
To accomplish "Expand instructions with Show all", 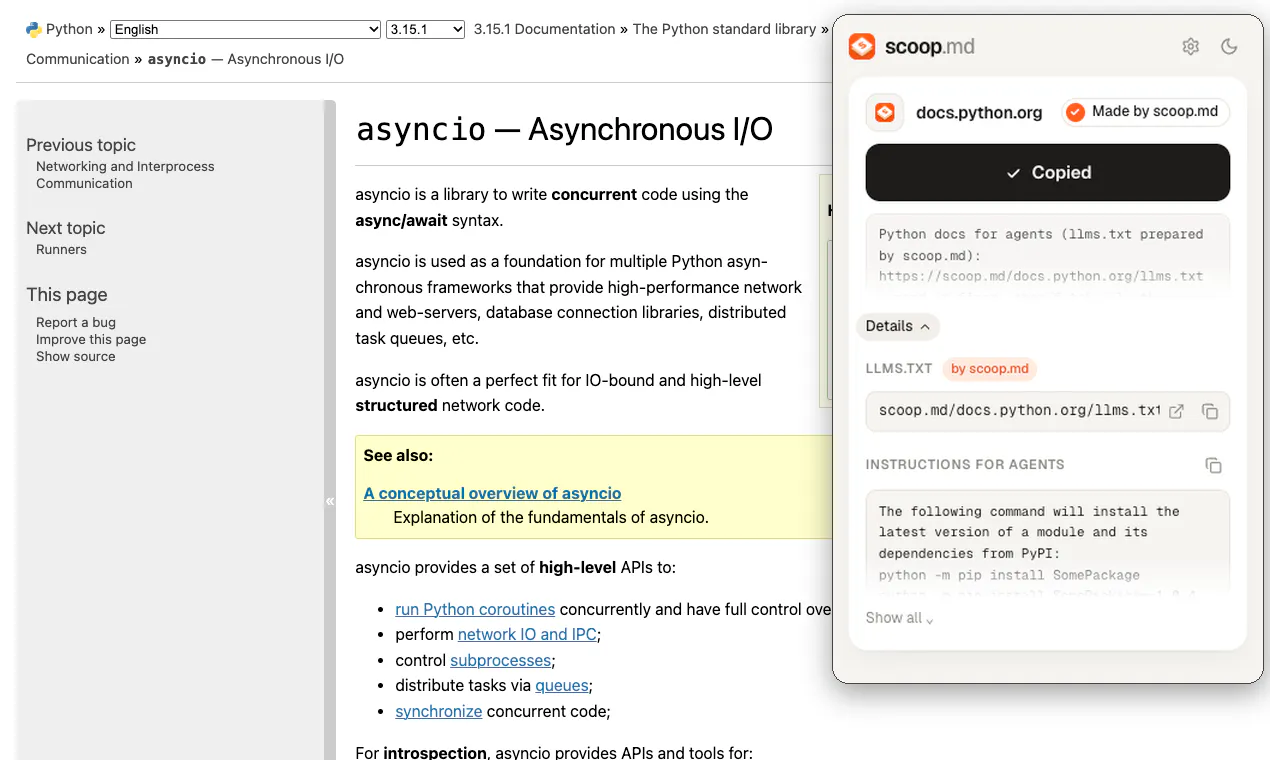I will 899,618.
